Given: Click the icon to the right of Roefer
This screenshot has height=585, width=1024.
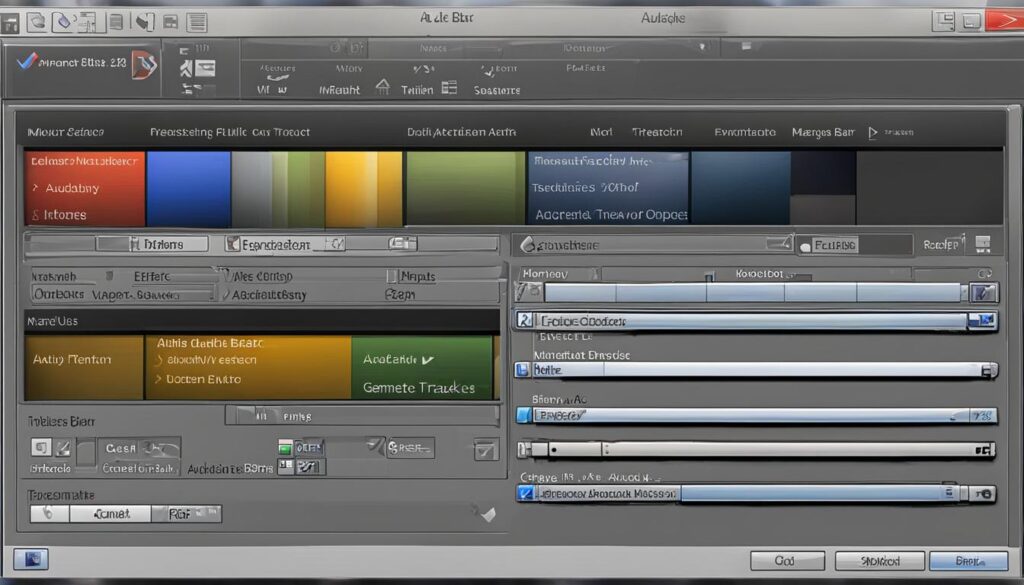Looking at the screenshot, I should [x=983, y=244].
